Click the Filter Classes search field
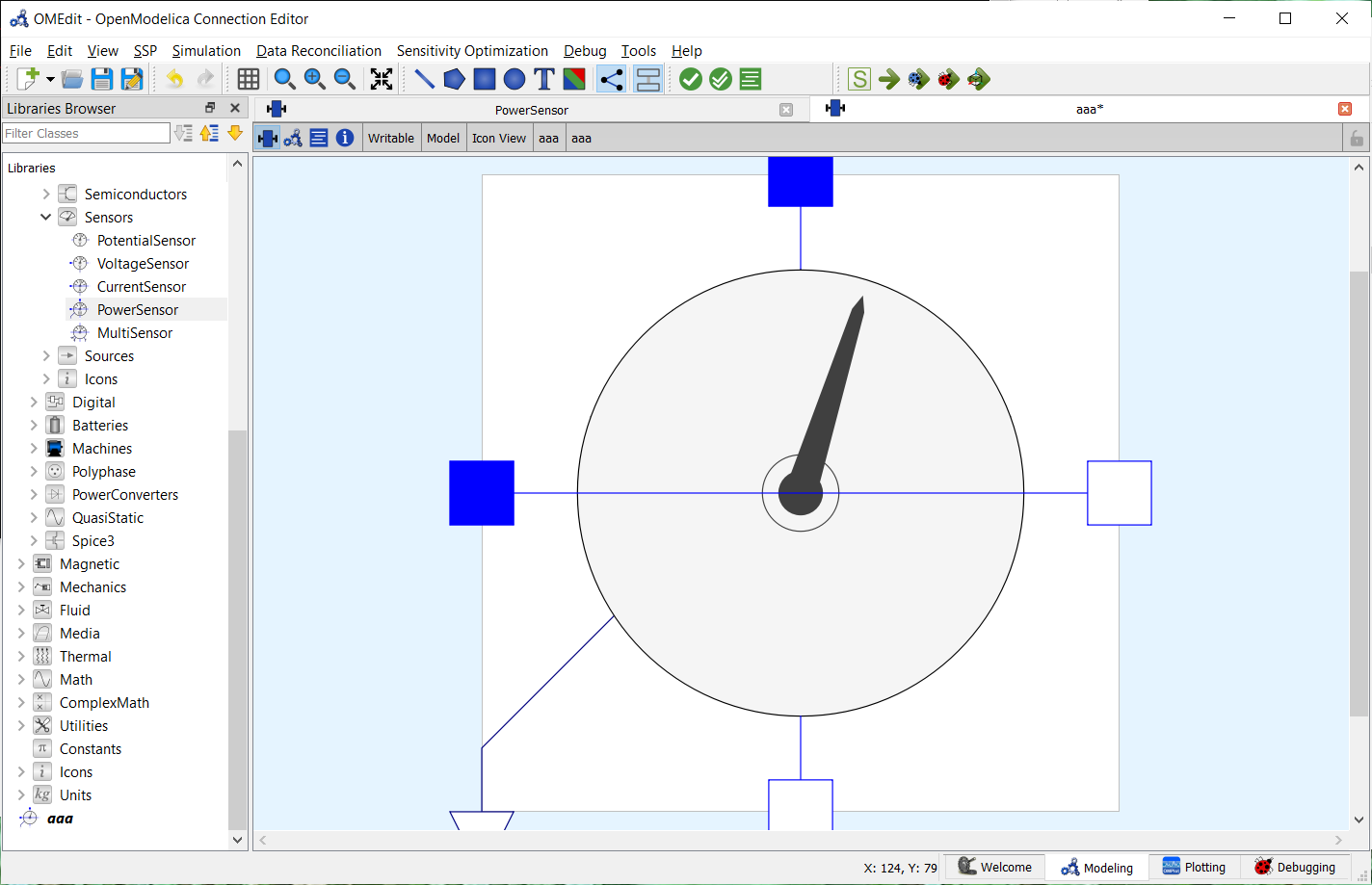Viewport: 1372px width, 885px height. click(x=86, y=132)
